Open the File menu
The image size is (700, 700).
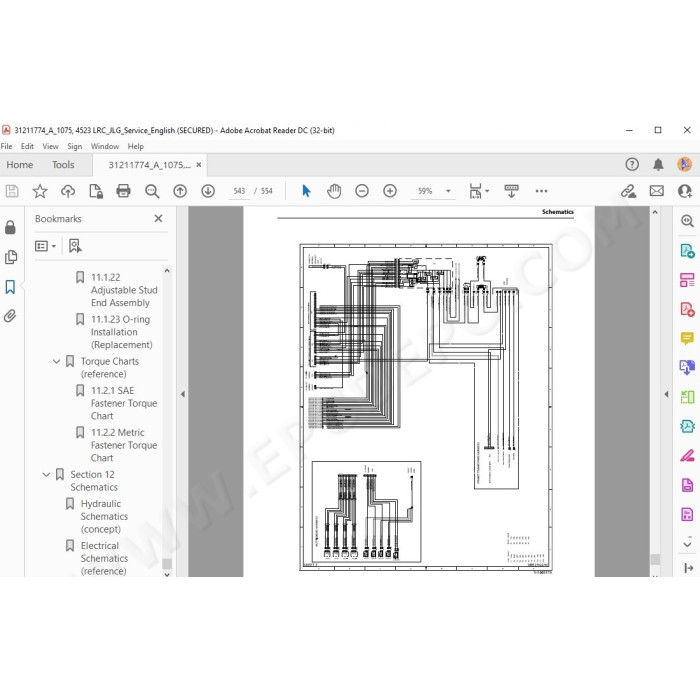[x=6, y=146]
